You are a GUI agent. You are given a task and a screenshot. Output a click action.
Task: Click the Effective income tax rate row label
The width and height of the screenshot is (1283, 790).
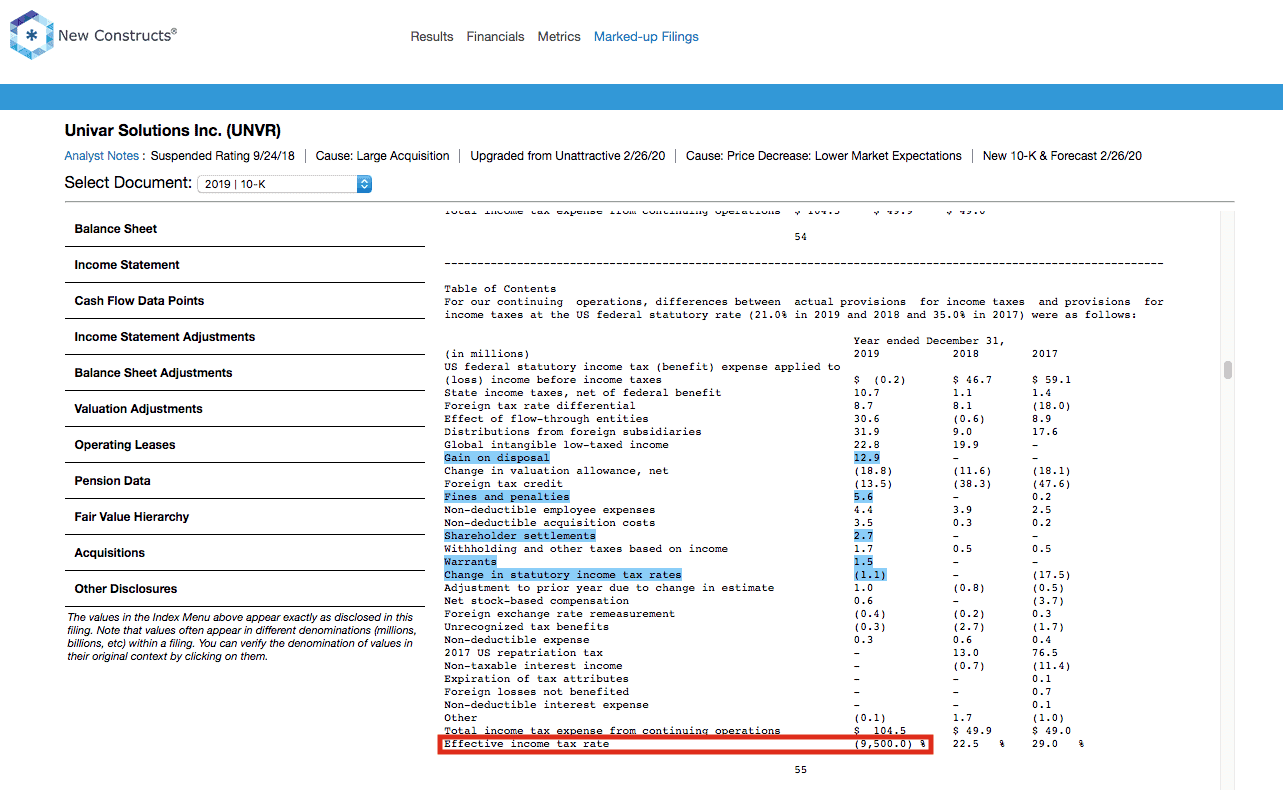click(x=527, y=744)
